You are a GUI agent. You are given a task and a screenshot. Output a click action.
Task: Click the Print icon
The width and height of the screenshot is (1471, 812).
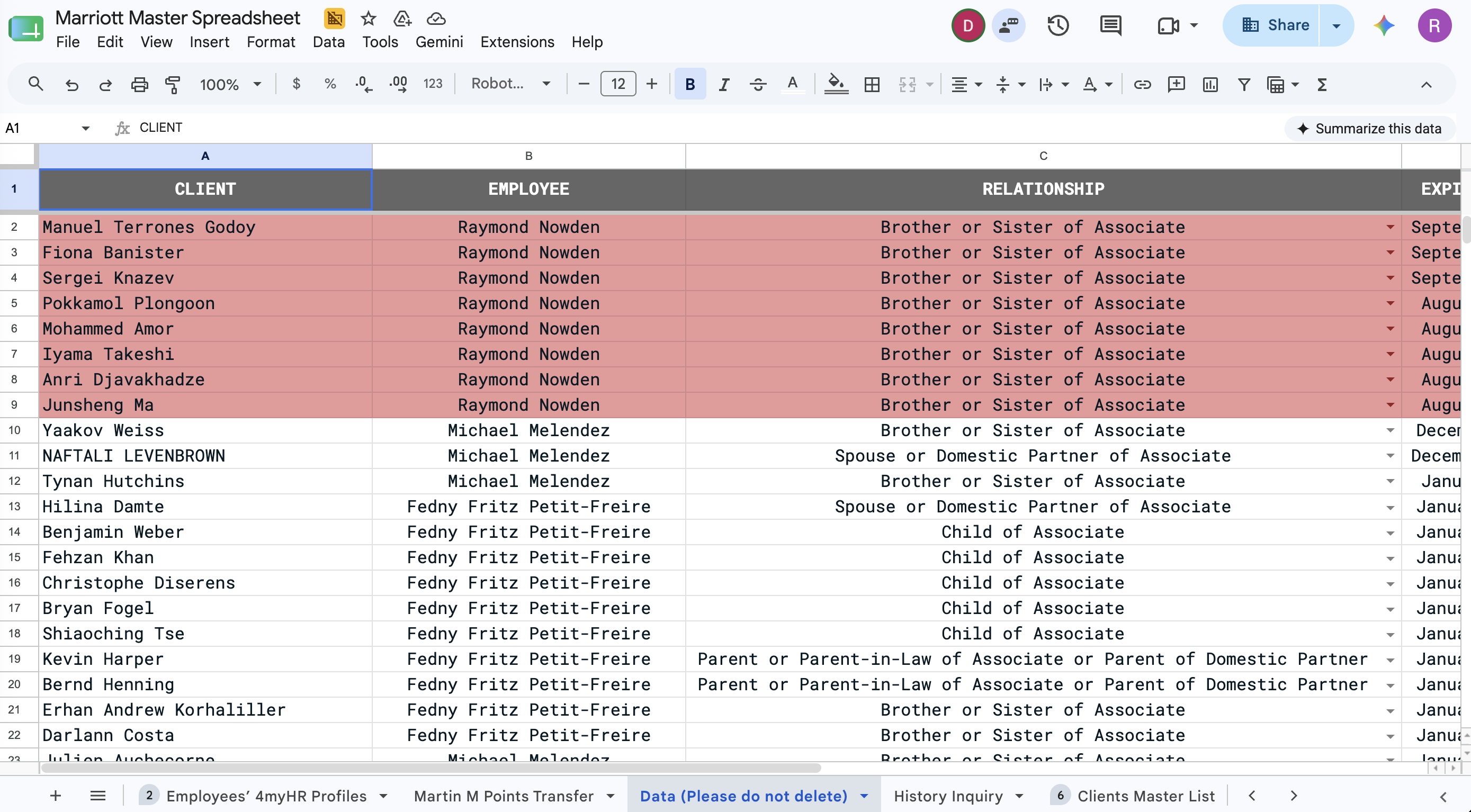pyautogui.click(x=139, y=85)
